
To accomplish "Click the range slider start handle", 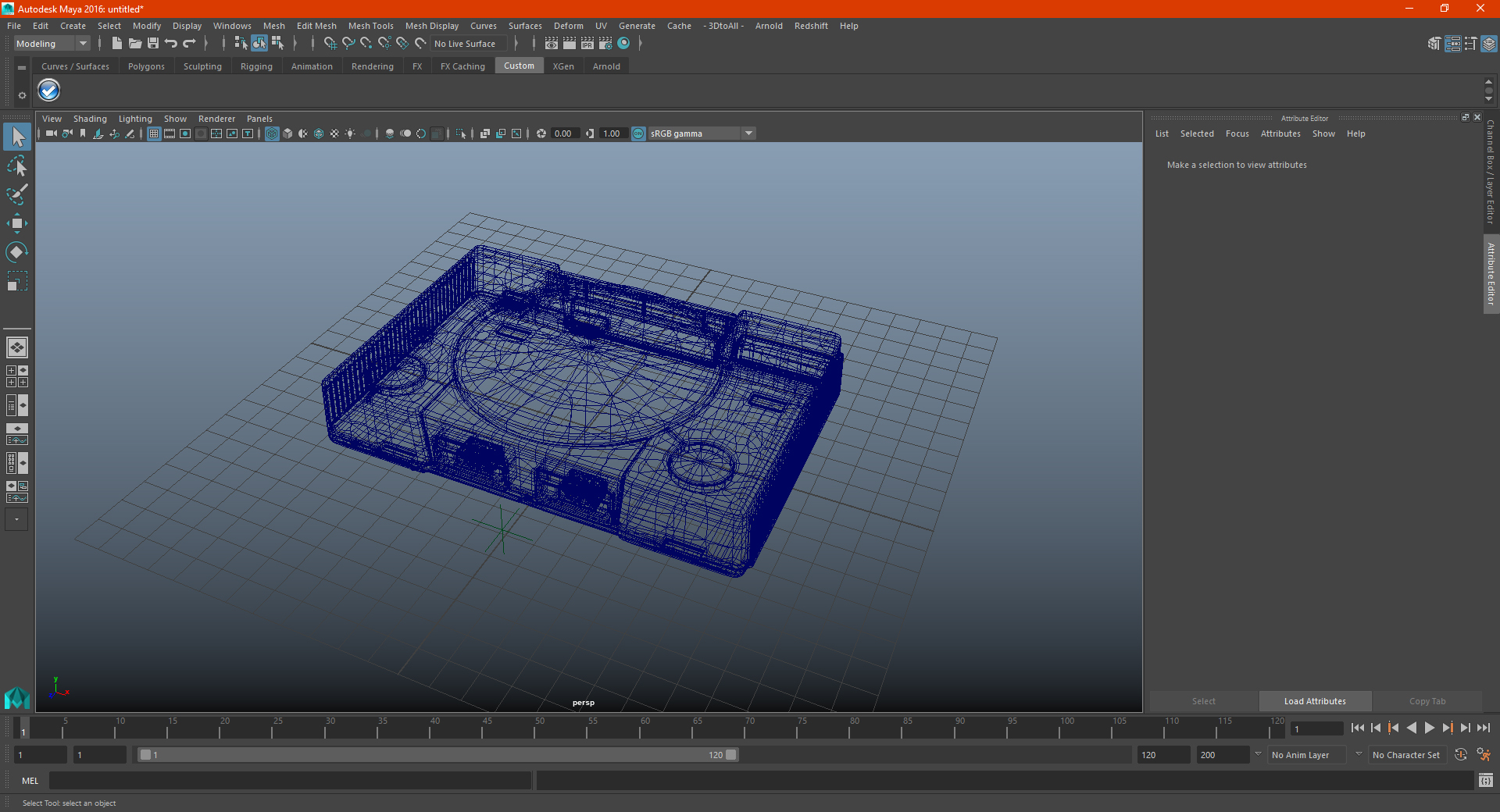I will pyautogui.click(x=145, y=755).
